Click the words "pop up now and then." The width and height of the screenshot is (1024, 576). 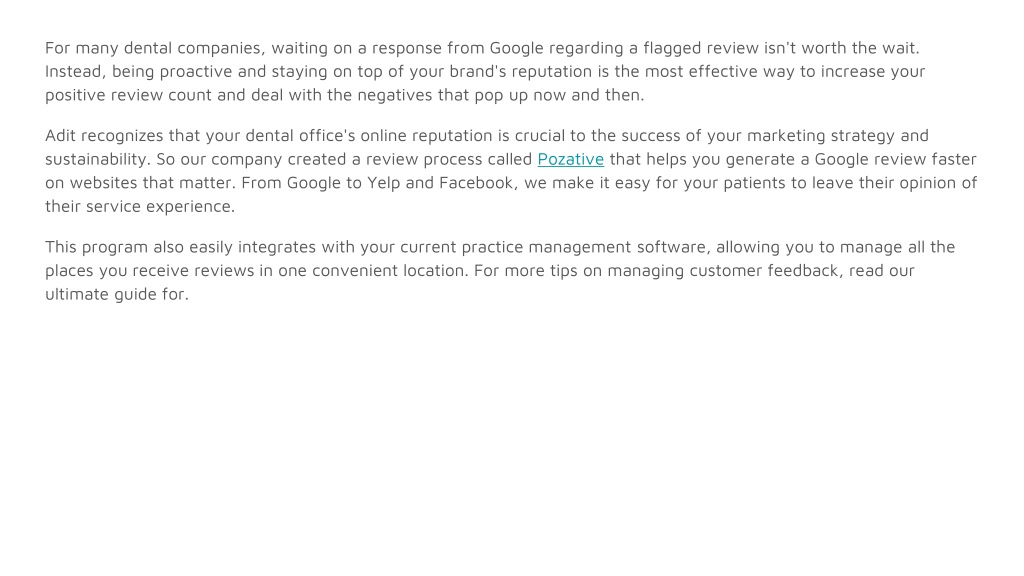pyautogui.click(x=559, y=95)
